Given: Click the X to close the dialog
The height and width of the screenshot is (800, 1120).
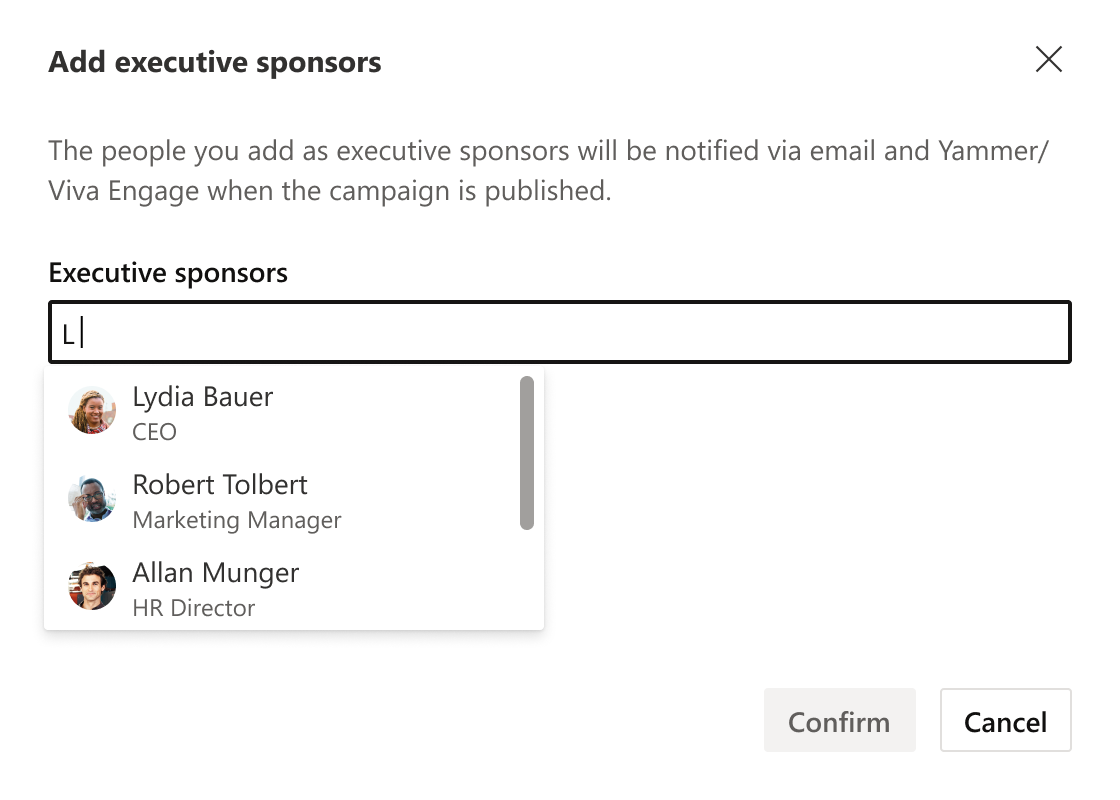Looking at the screenshot, I should pyautogui.click(x=1049, y=60).
